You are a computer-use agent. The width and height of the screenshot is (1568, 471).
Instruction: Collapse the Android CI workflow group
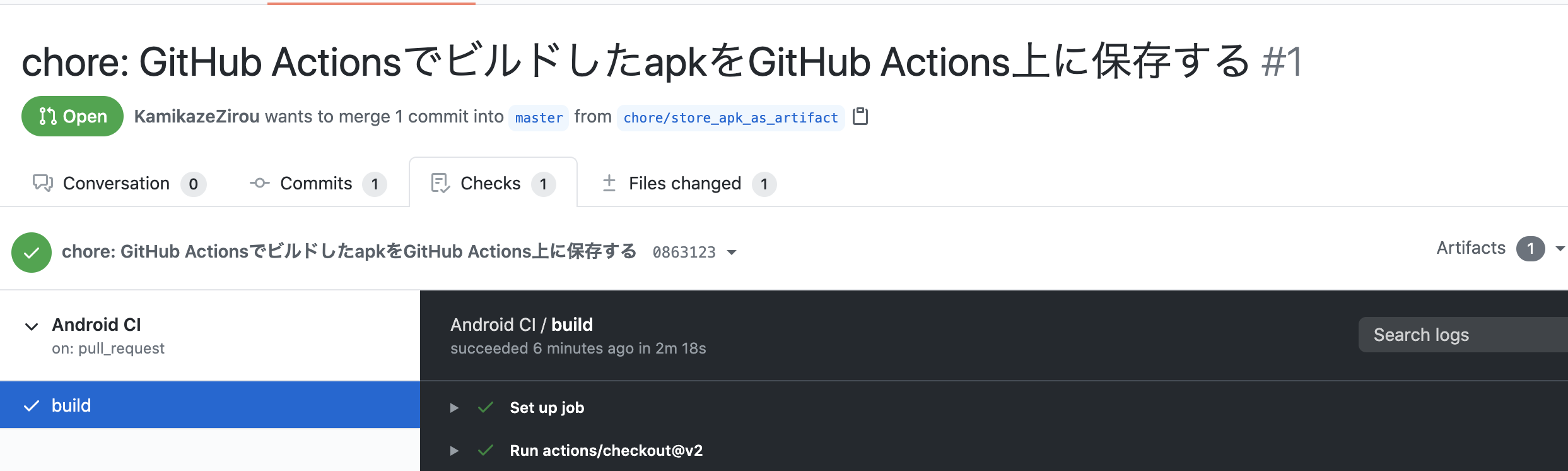click(x=32, y=326)
